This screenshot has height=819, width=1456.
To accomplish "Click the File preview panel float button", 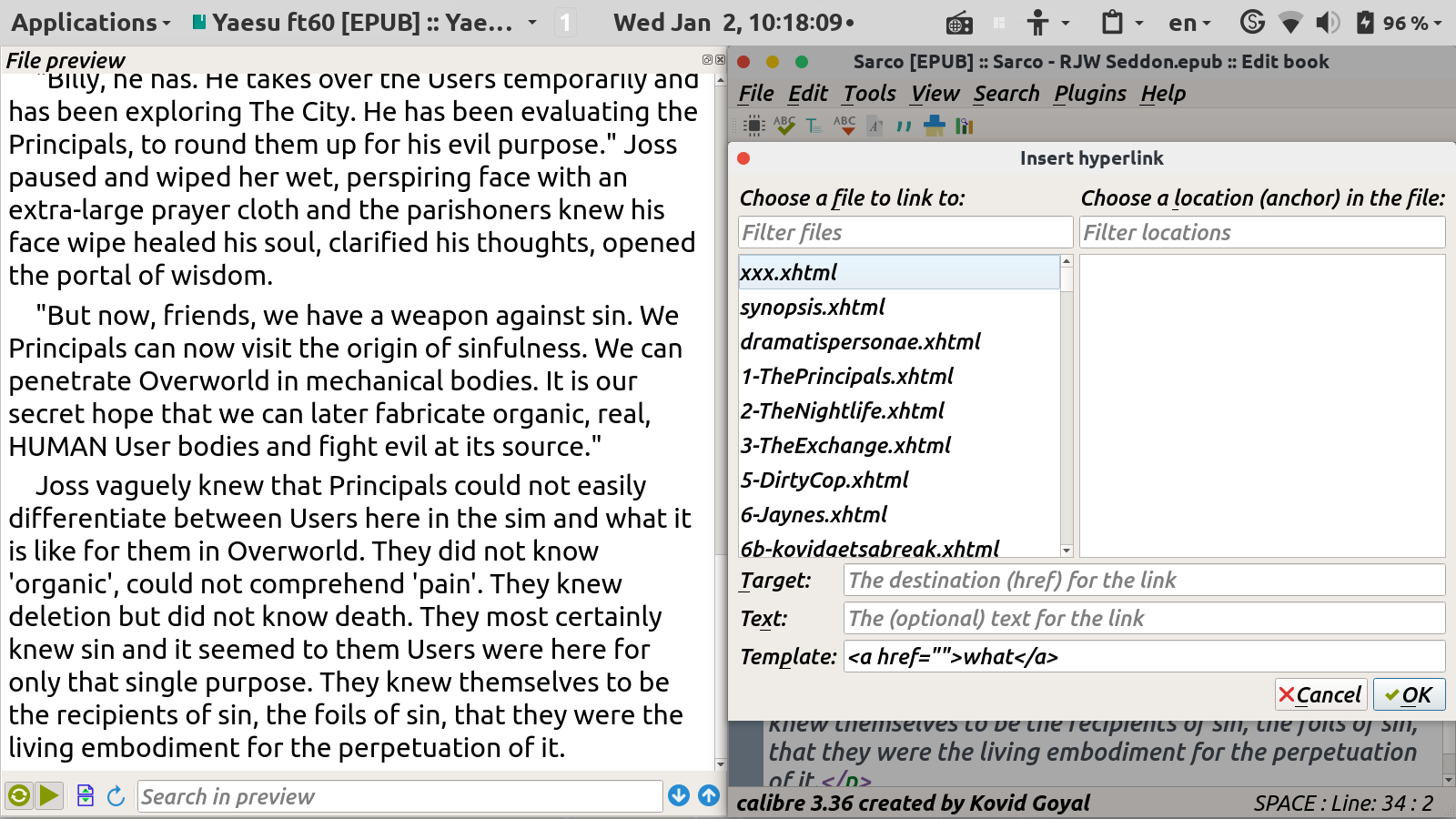I will pos(707,60).
